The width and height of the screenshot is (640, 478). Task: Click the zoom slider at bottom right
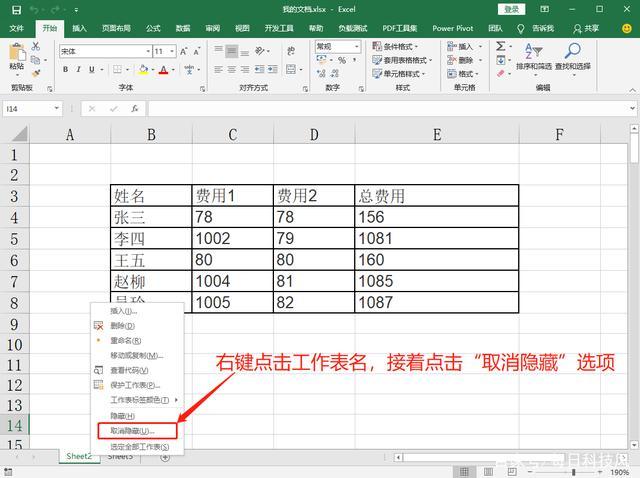point(573,472)
